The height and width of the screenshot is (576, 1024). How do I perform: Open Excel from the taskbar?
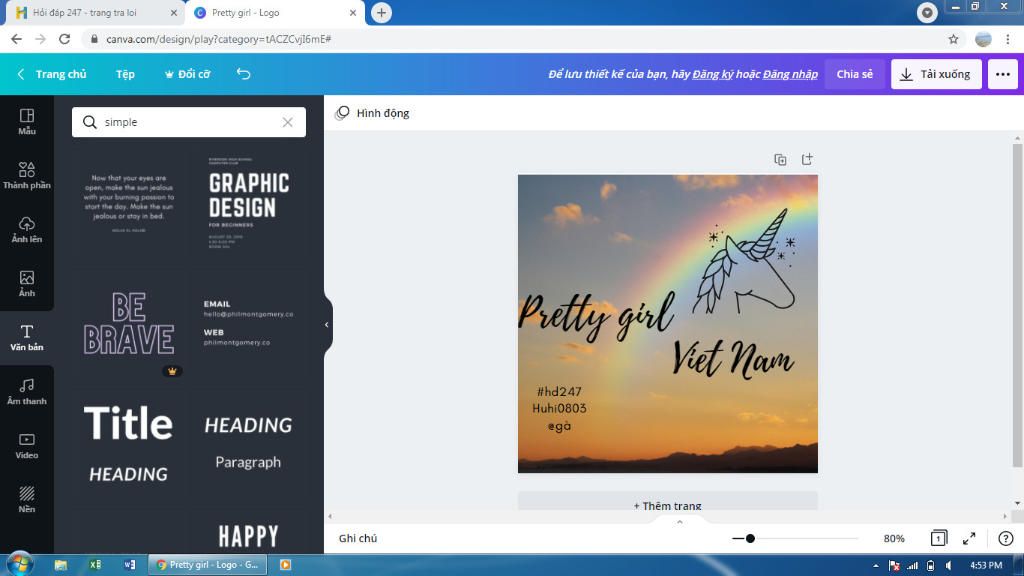tap(95, 565)
